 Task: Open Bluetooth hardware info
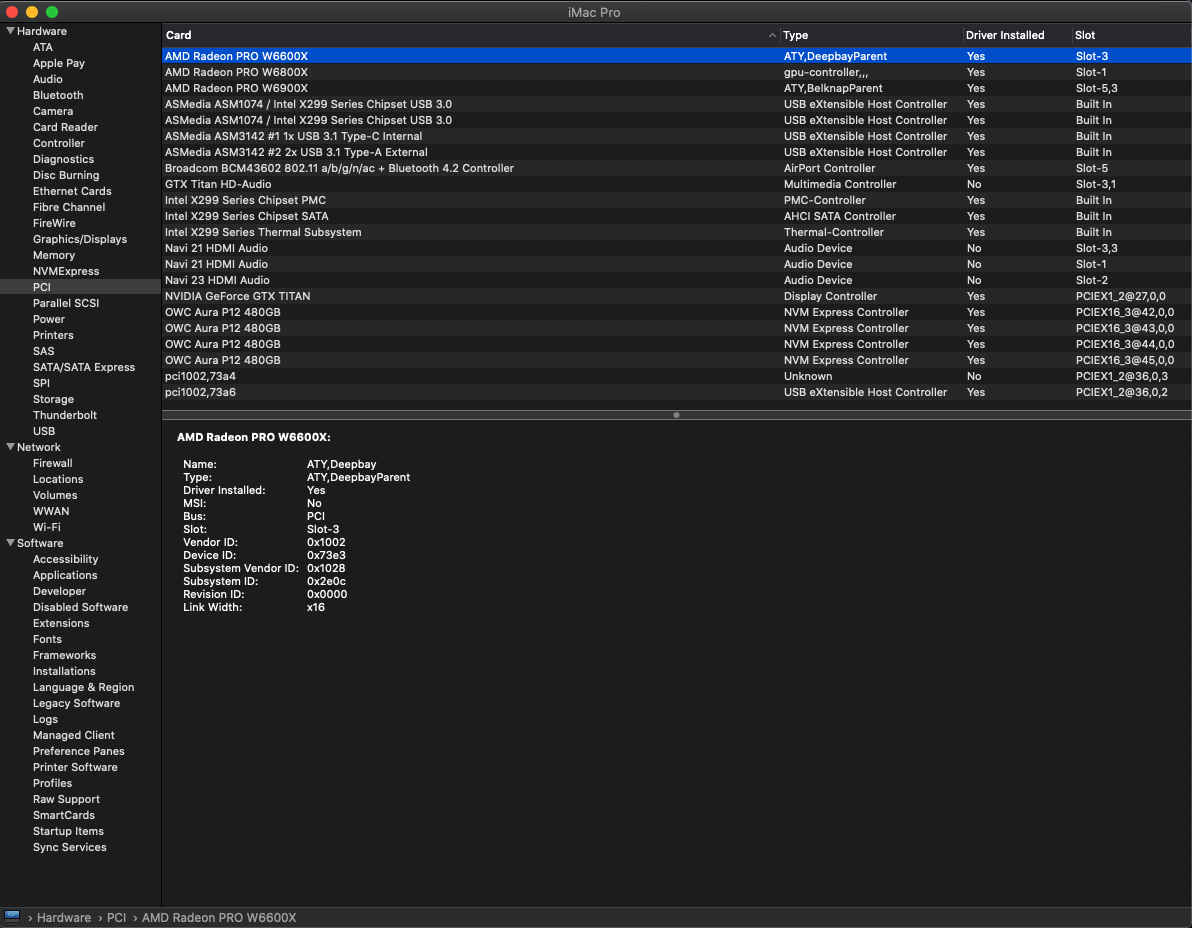click(58, 95)
